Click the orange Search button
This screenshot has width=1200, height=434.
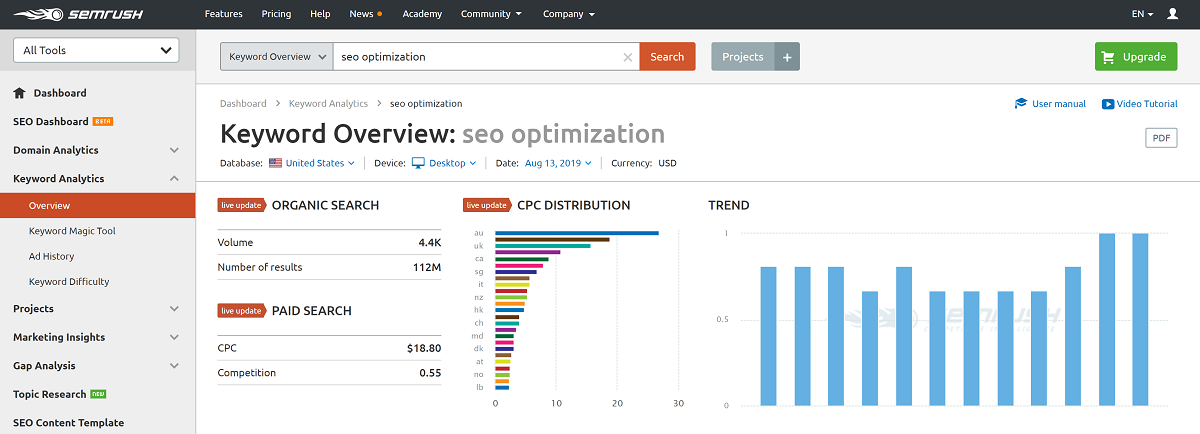tap(667, 57)
